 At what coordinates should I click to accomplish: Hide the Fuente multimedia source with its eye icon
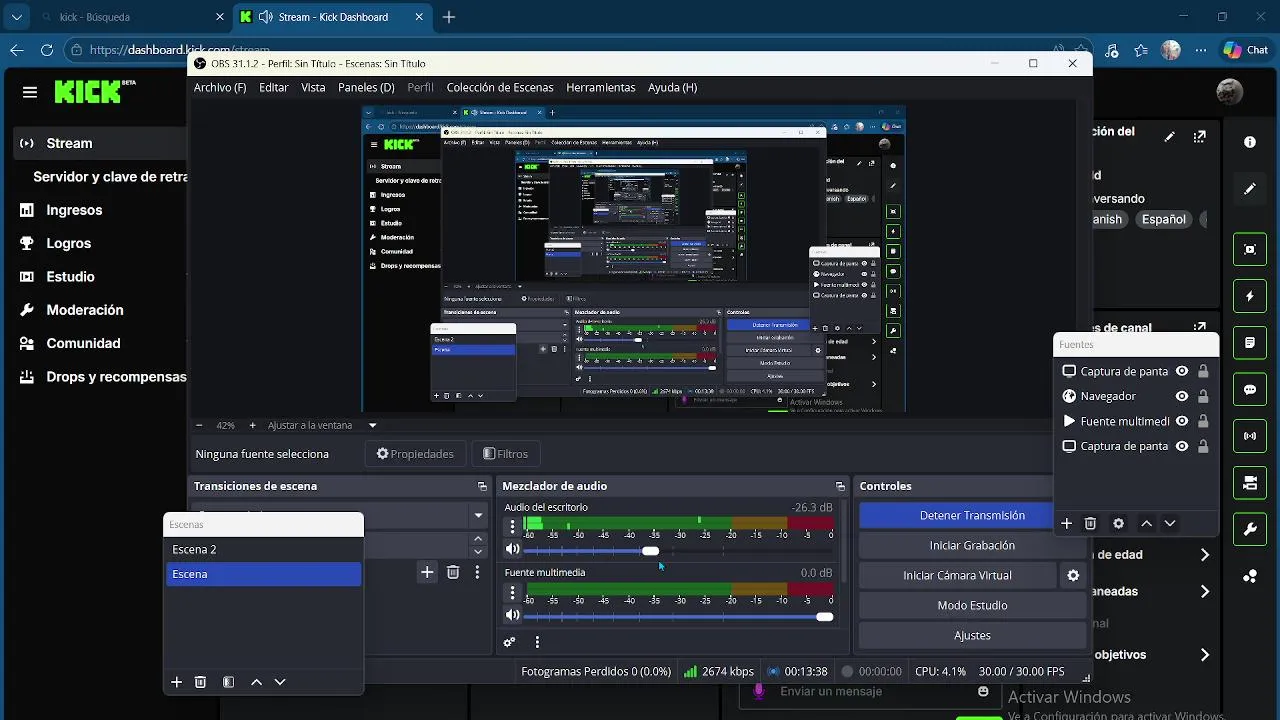tap(1182, 421)
